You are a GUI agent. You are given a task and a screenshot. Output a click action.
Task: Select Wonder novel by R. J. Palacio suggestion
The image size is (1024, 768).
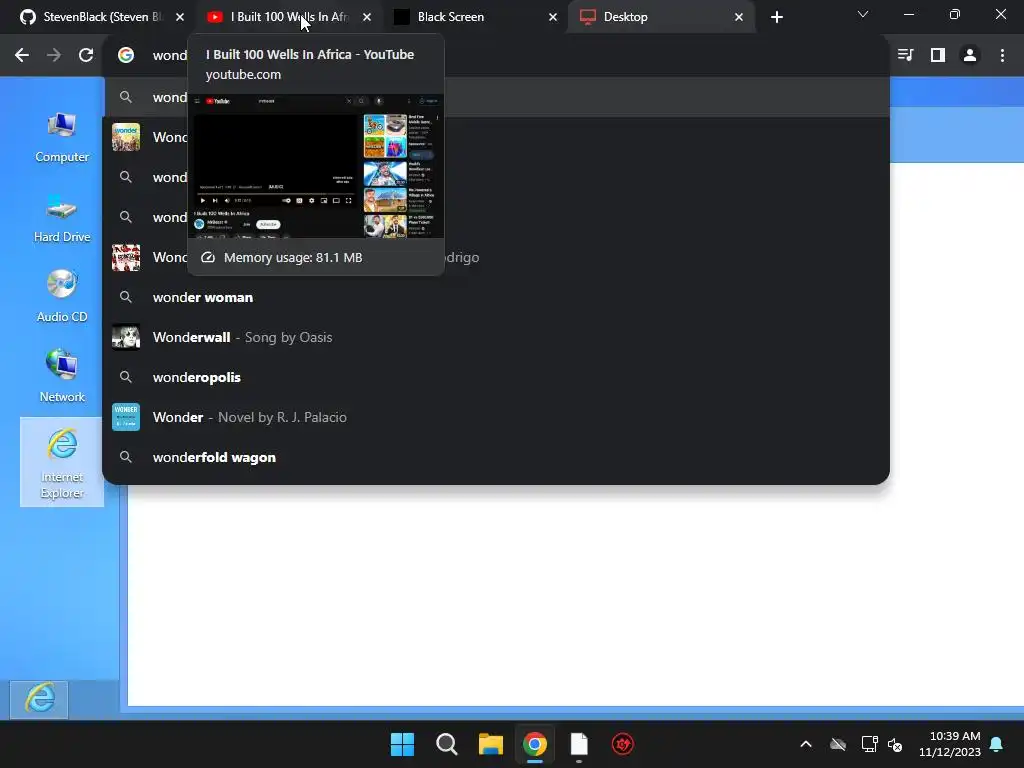point(496,417)
